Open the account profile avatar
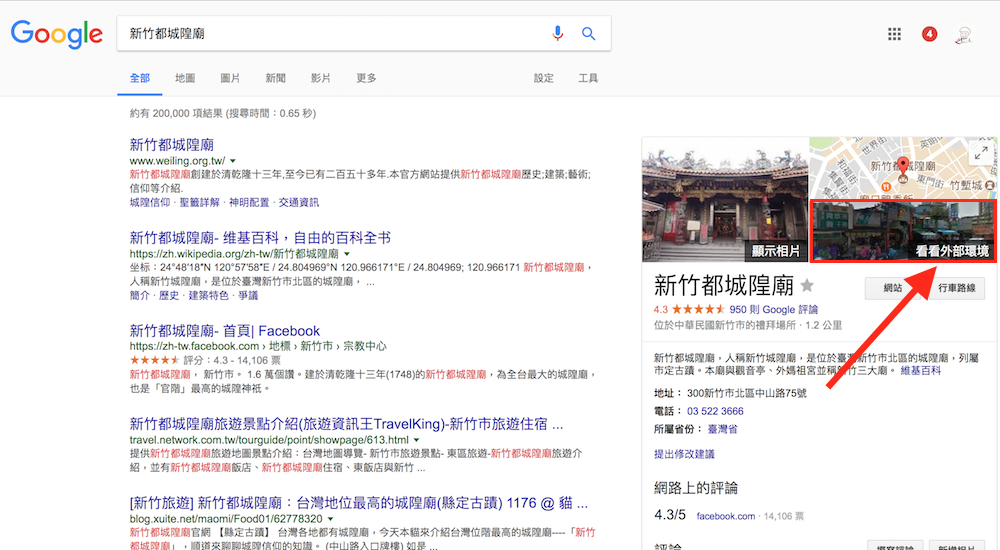Image resolution: width=1000 pixels, height=550 pixels. (x=964, y=34)
